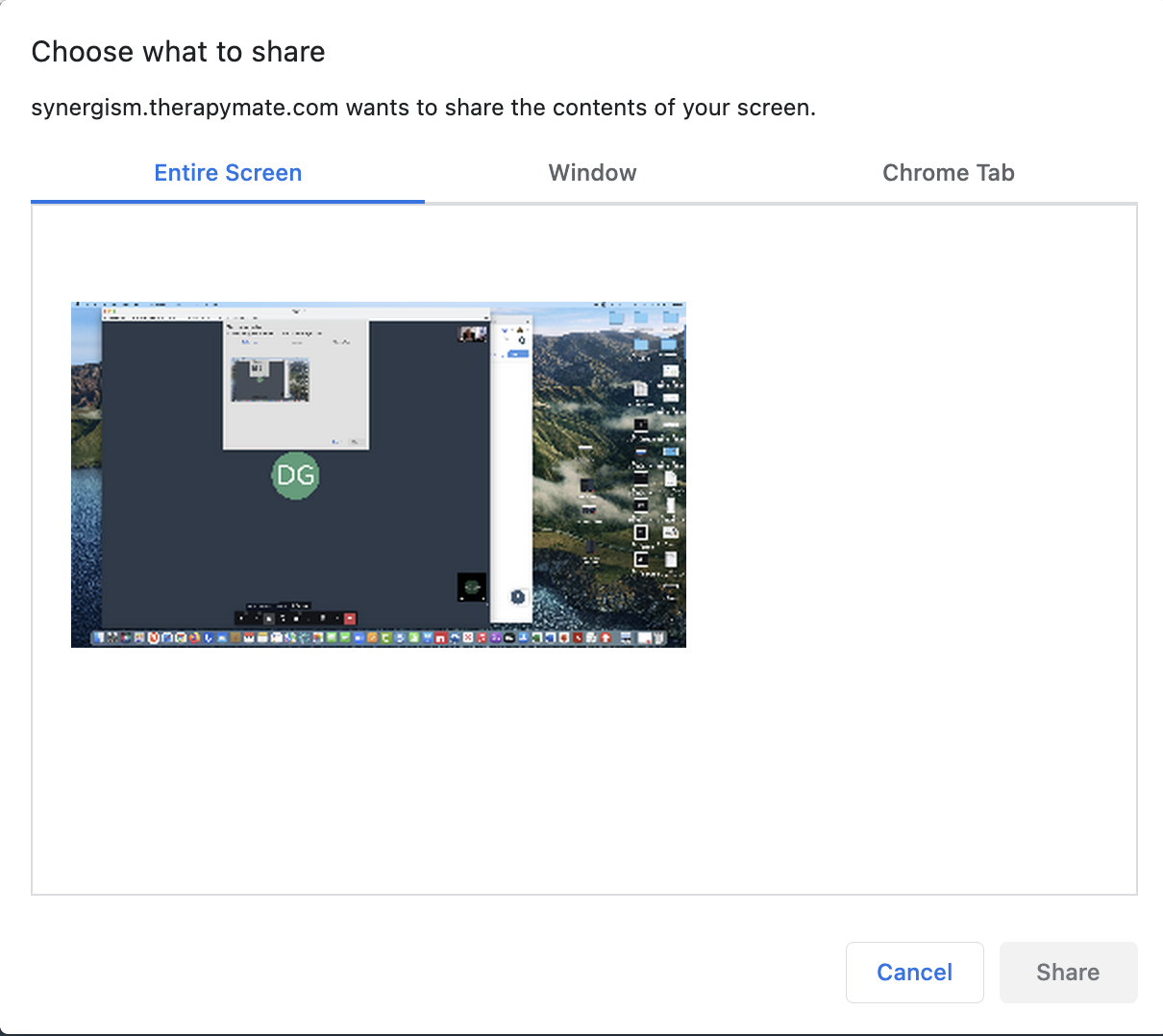Click the Share button
This screenshot has height=1036, width=1163.
(1068, 973)
